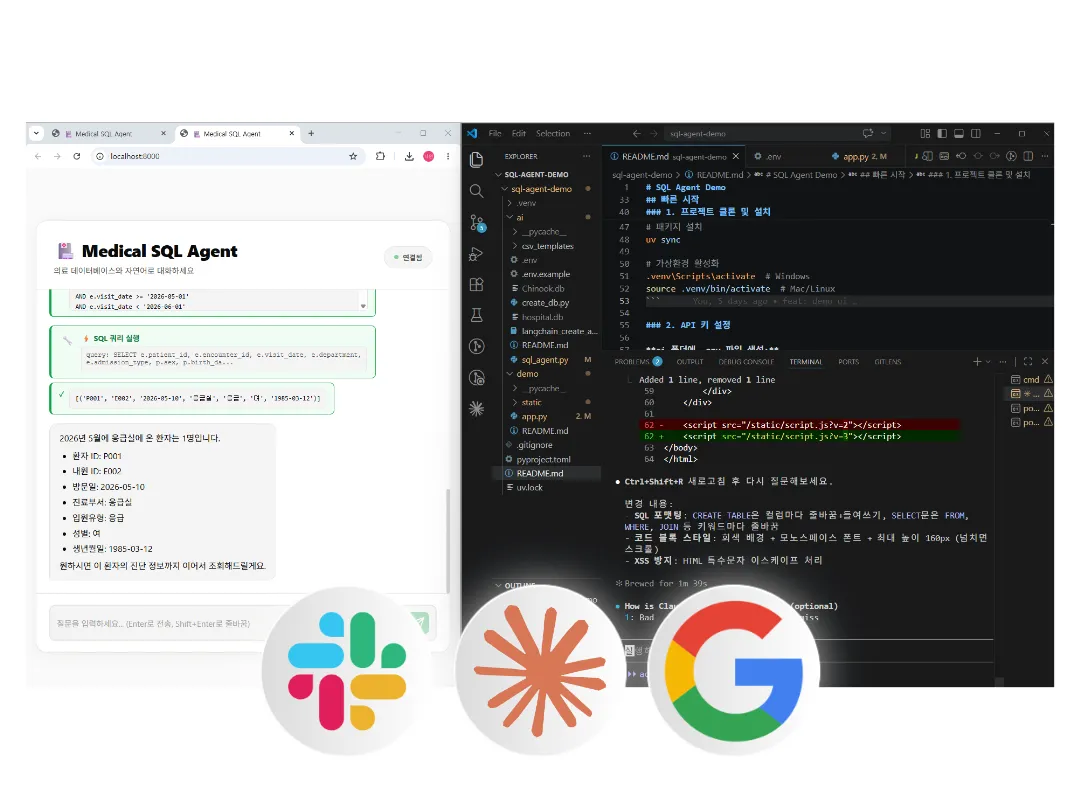This screenshot has height=810, width=1080.
Task: Open the chat icon in VS Code title bar
Action: click(x=868, y=133)
